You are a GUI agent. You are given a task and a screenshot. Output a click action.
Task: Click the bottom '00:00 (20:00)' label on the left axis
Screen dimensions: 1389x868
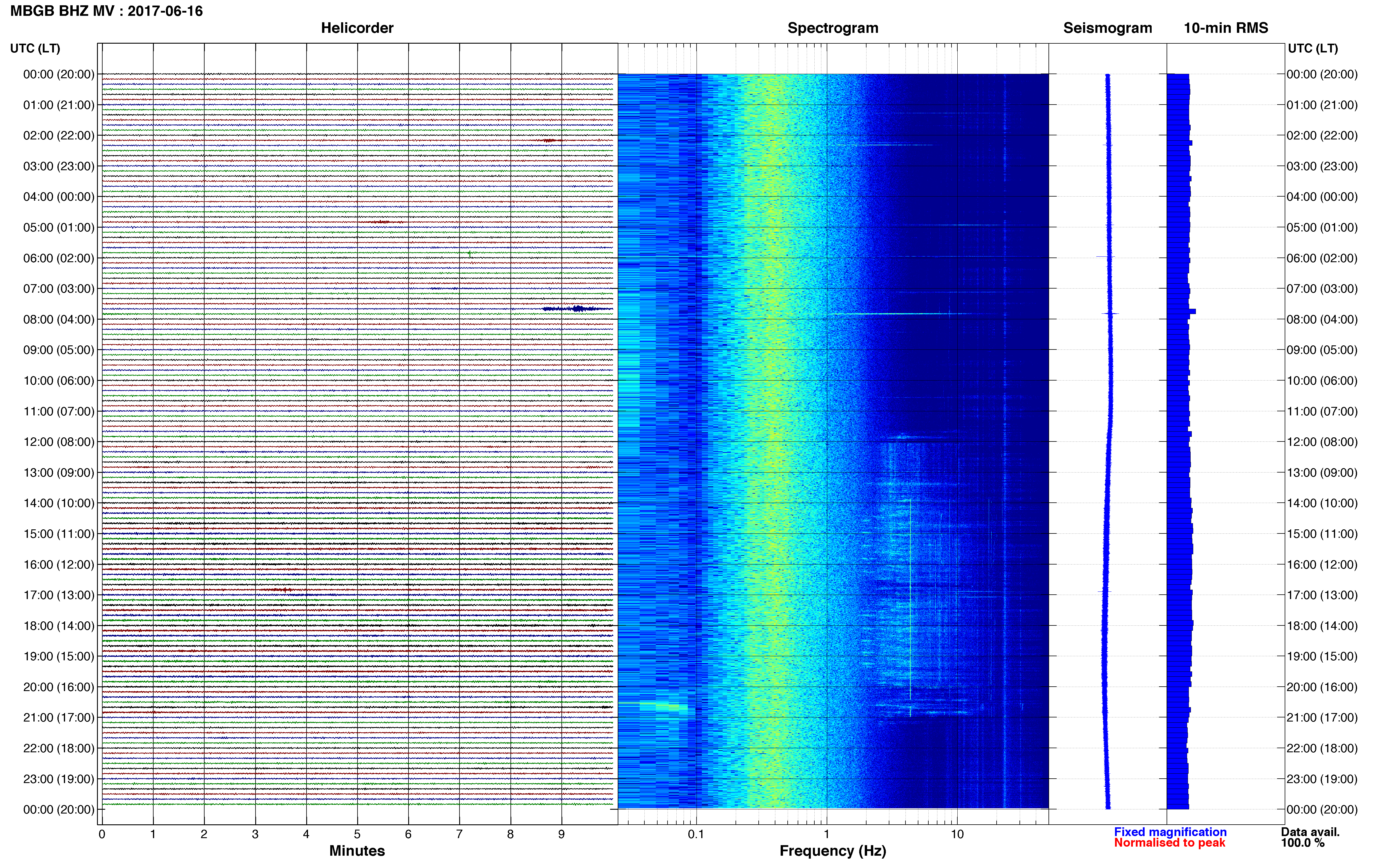[x=59, y=809]
